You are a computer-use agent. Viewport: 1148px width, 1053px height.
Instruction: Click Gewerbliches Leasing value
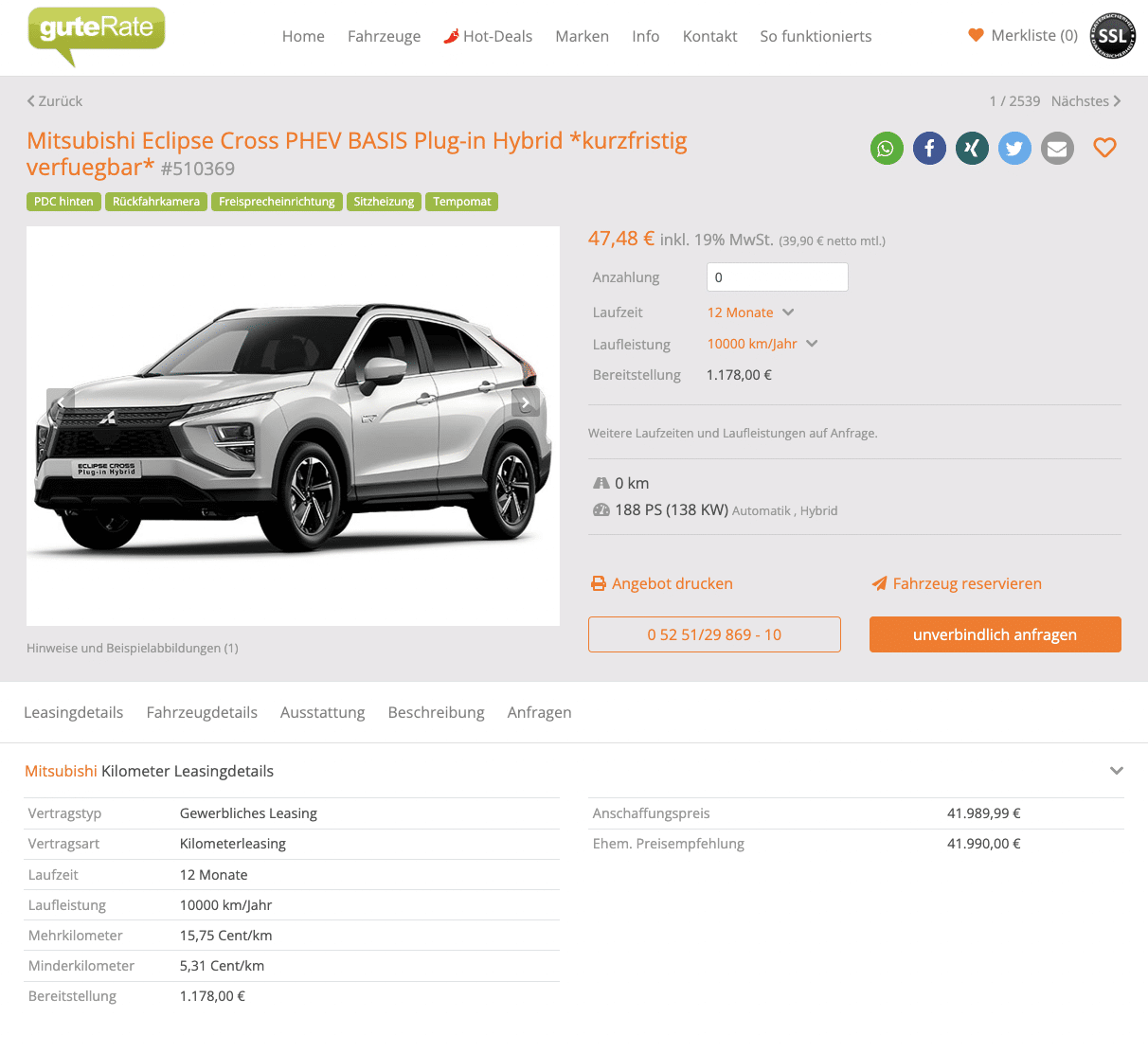(x=248, y=813)
